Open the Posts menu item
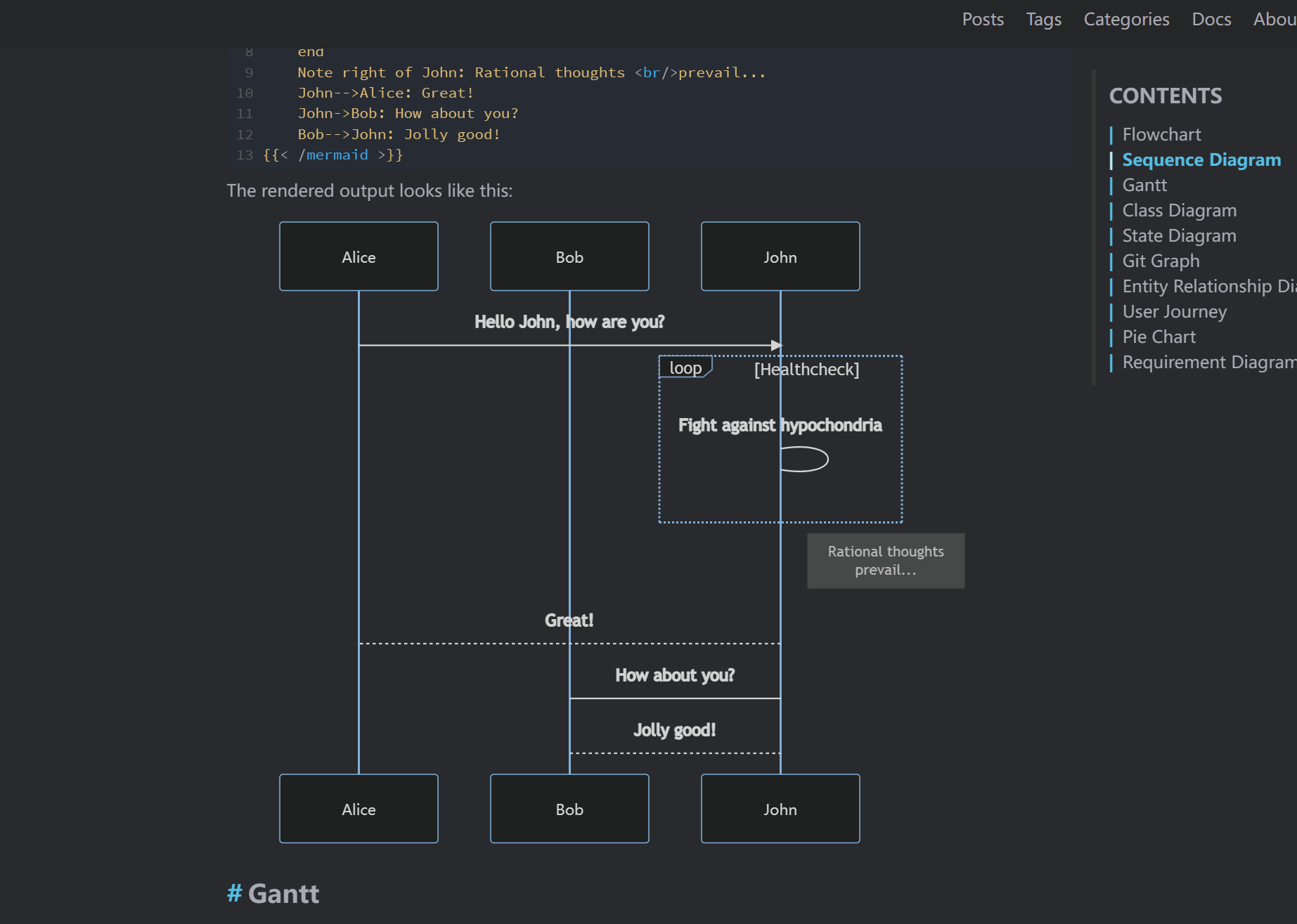 [x=983, y=19]
